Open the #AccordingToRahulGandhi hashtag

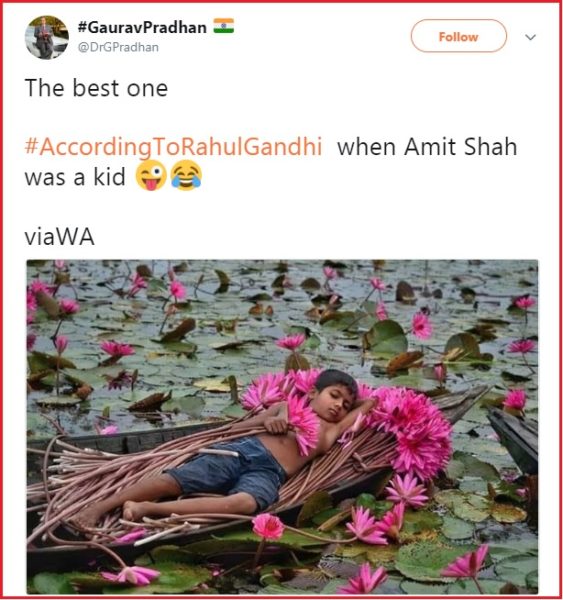173,147
